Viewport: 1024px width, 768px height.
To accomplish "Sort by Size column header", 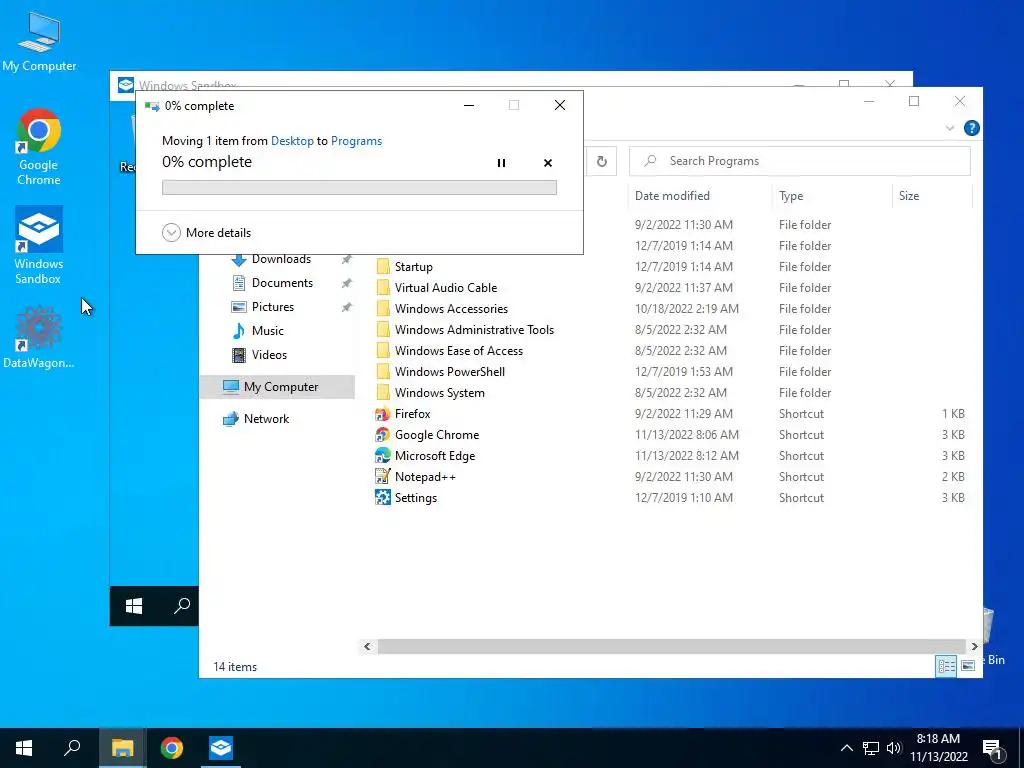I will tap(932, 196).
